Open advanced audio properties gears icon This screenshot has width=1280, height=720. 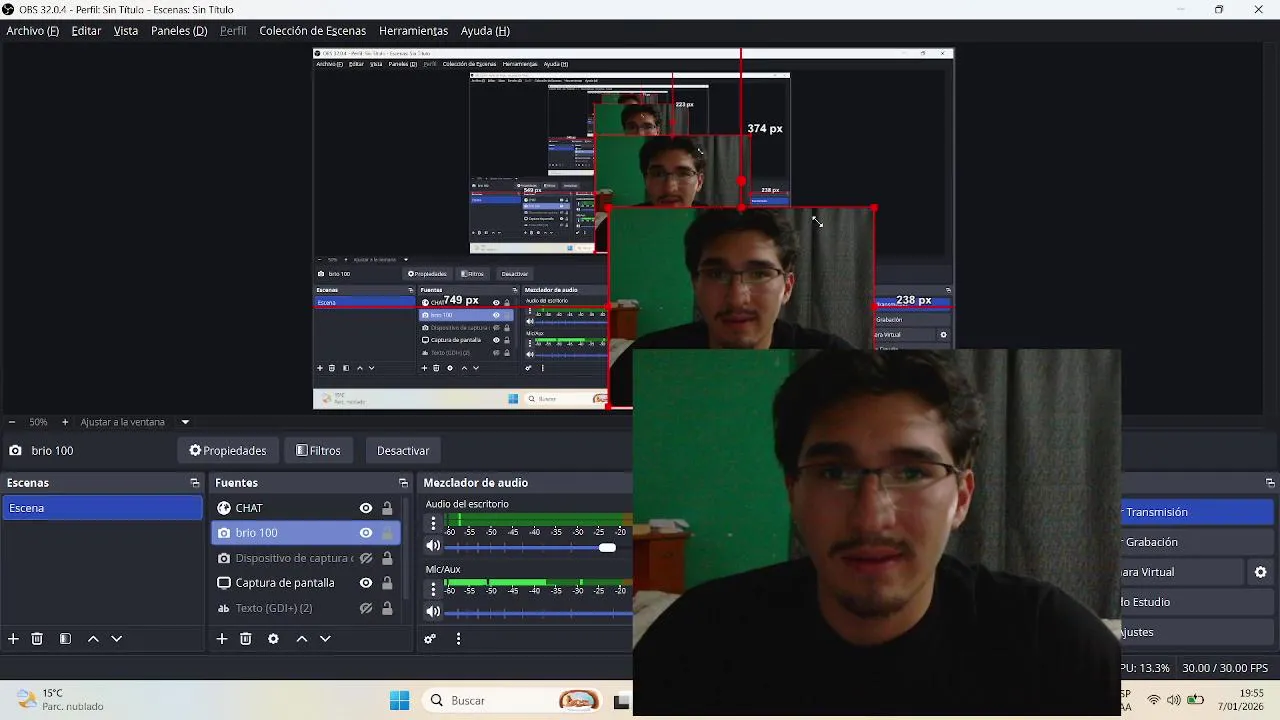click(x=430, y=639)
